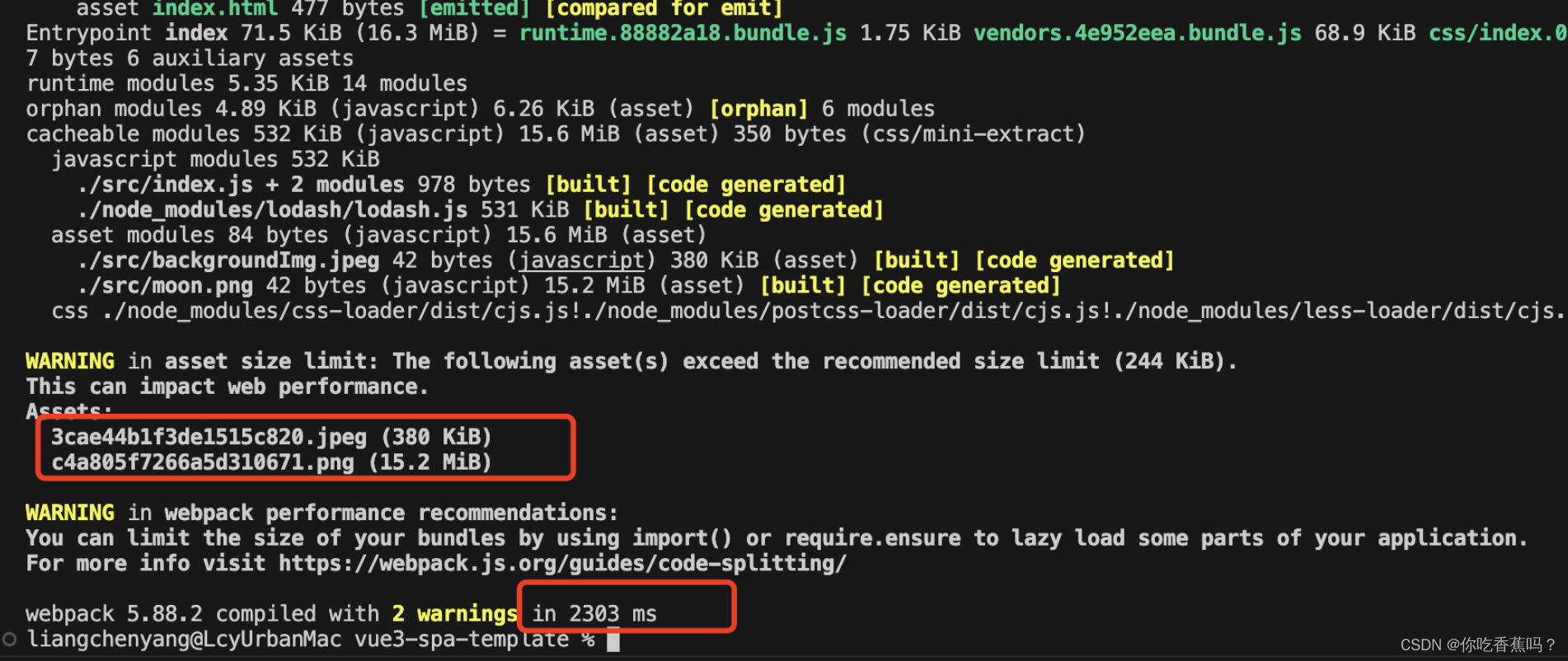Click '(15.2 MiB)' size of the png asset
Image resolution: width=1568 pixels, height=661 pixels.
pyautogui.click(x=430, y=462)
